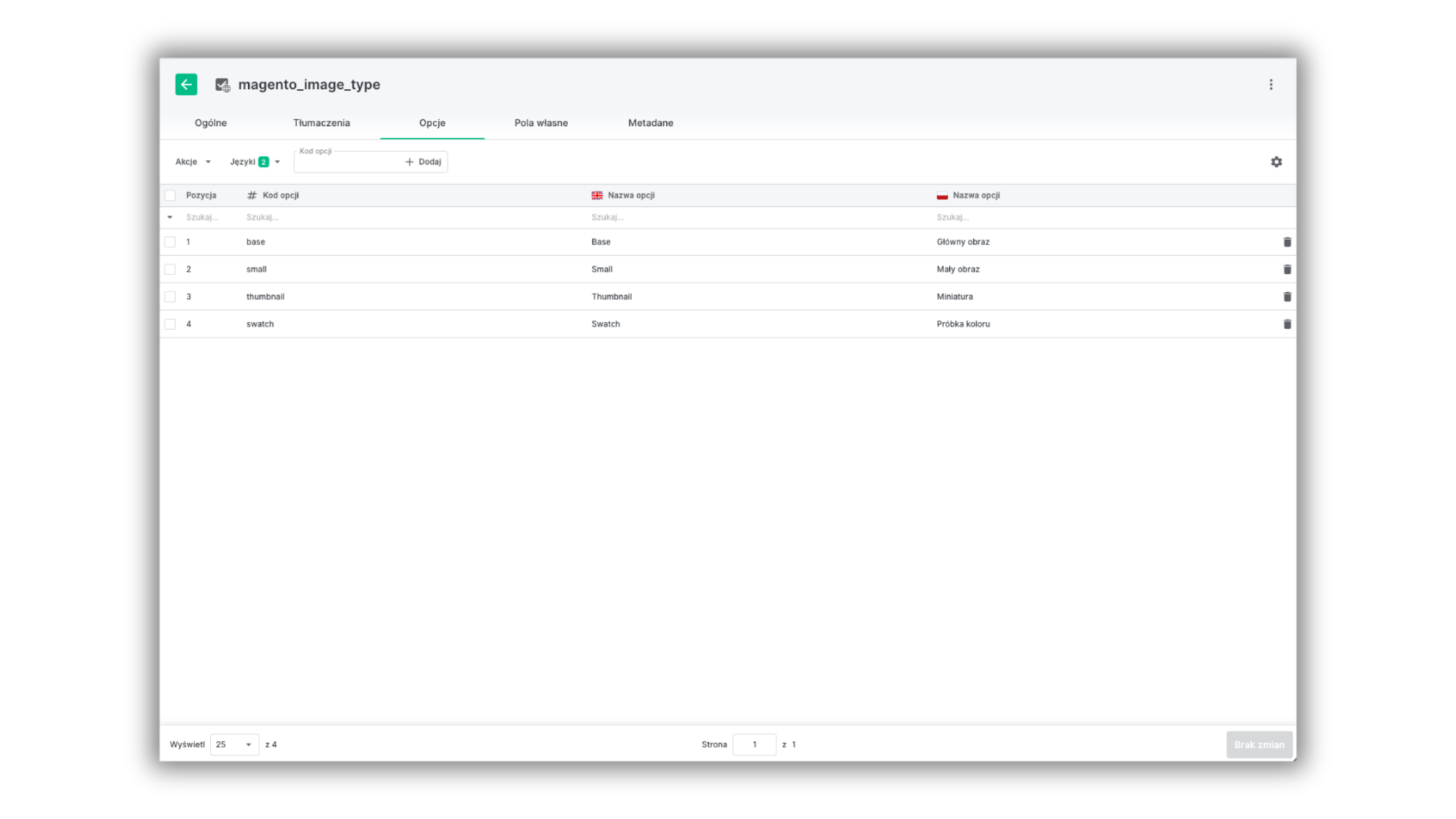Open the Metadane tab
The image size is (1456, 819).
tap(651, 123)
